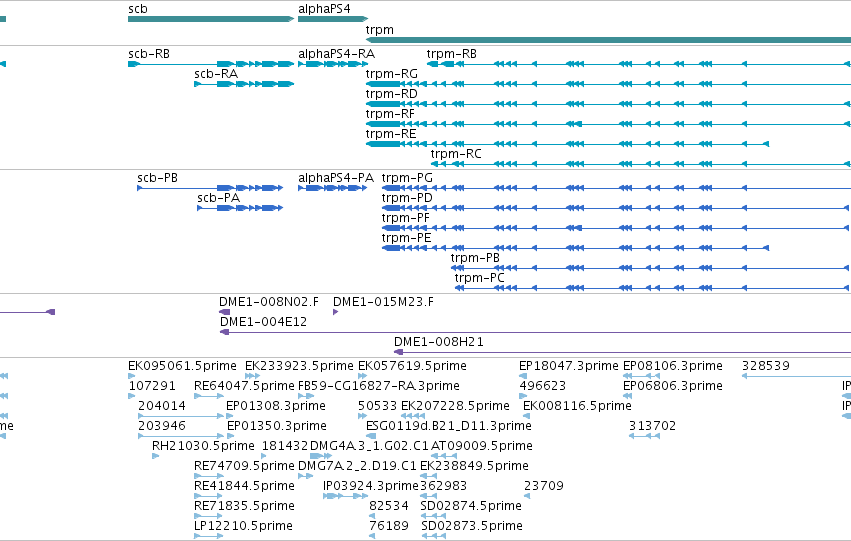Select feature 204014 label
The image size is (851, 541).
tap(162, 406)
